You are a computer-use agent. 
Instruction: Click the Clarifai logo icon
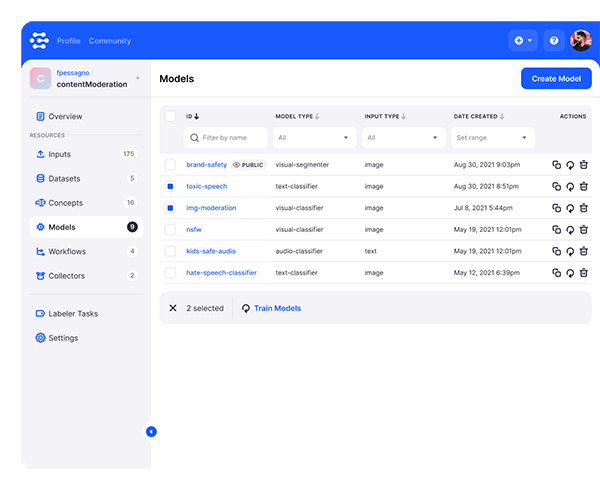40,41
